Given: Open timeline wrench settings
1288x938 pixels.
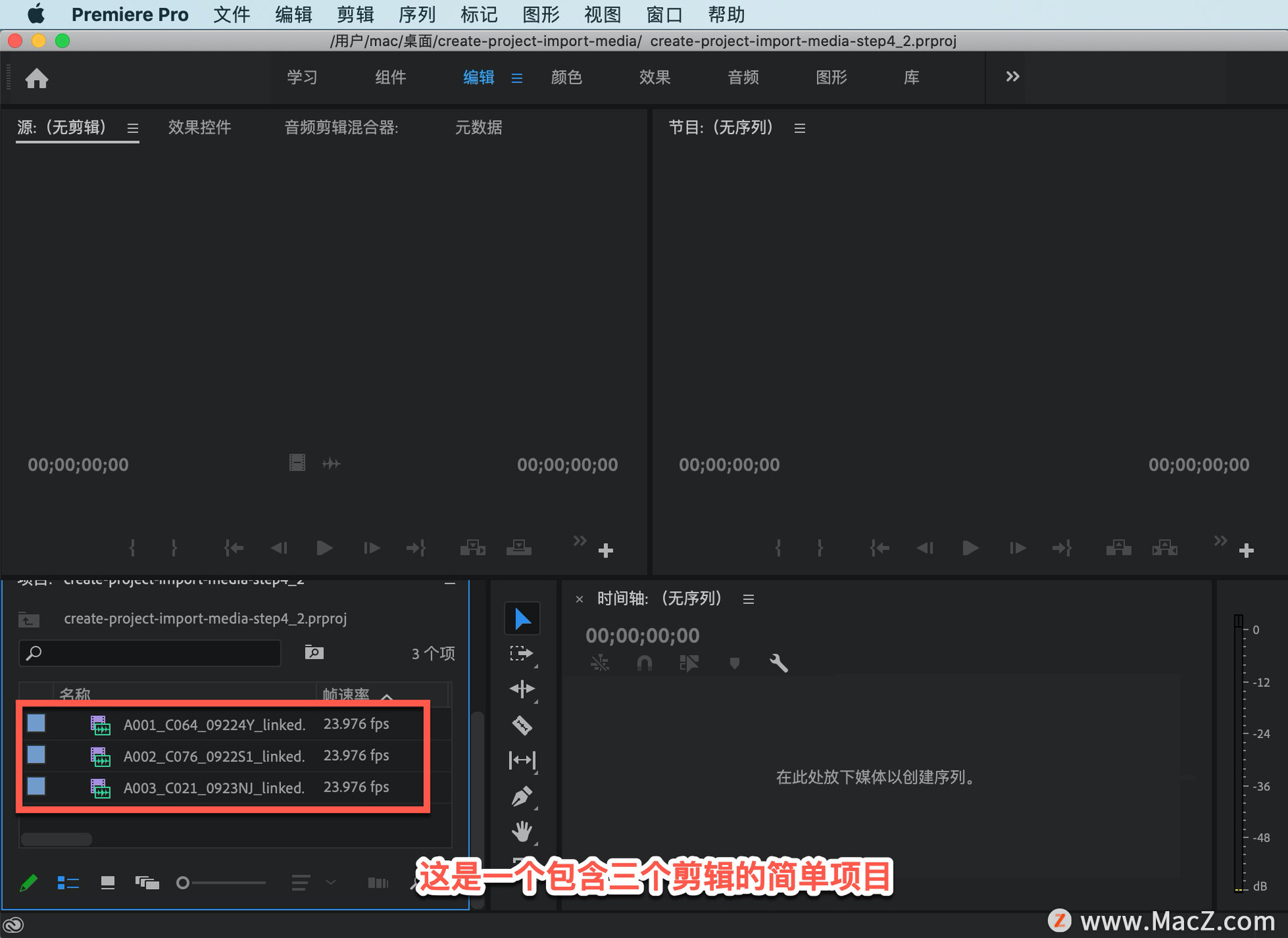Looking at the screenshot, I should (x=778, y=664).
